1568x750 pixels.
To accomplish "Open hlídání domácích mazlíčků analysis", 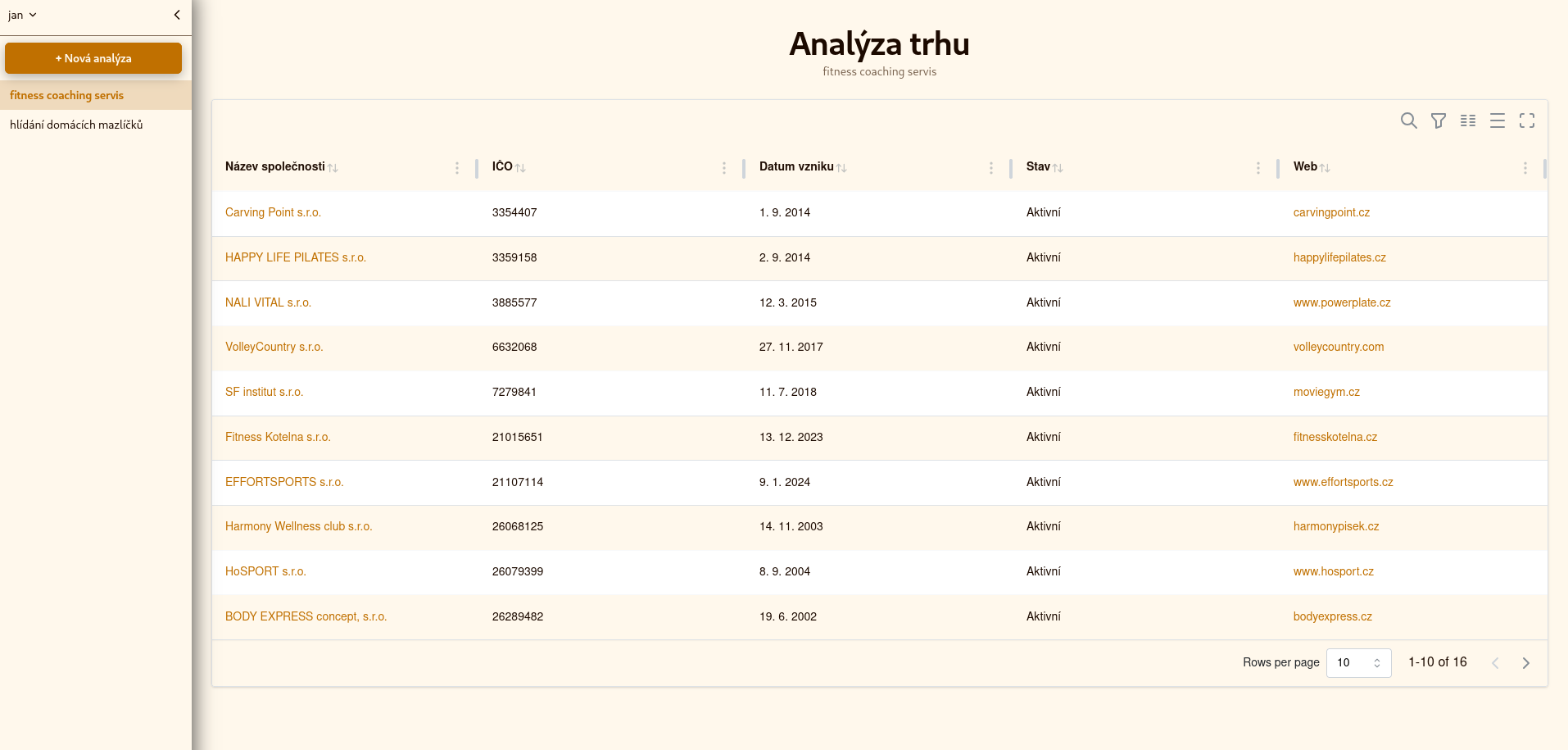I will pyautogui.click(x=76, y=125).
